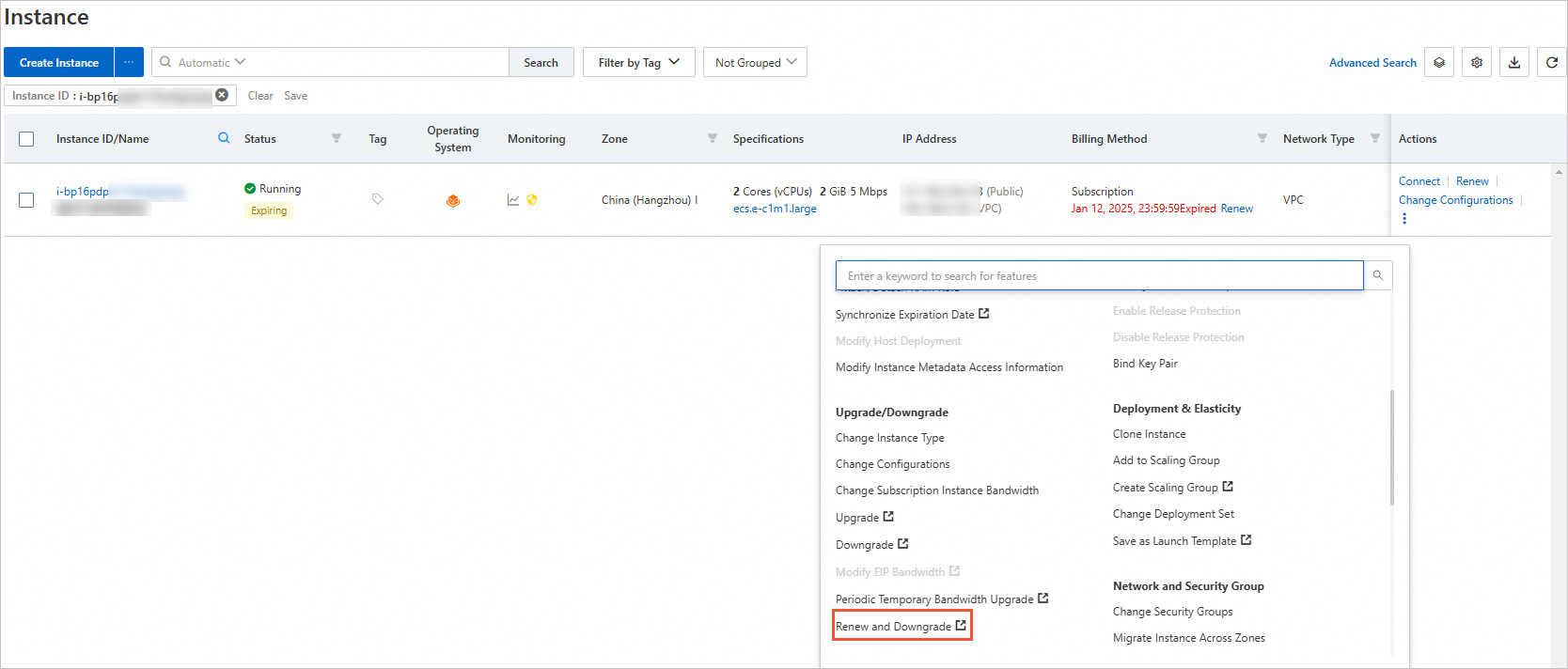Click the Create Instance button

click(x=58, y=63)
